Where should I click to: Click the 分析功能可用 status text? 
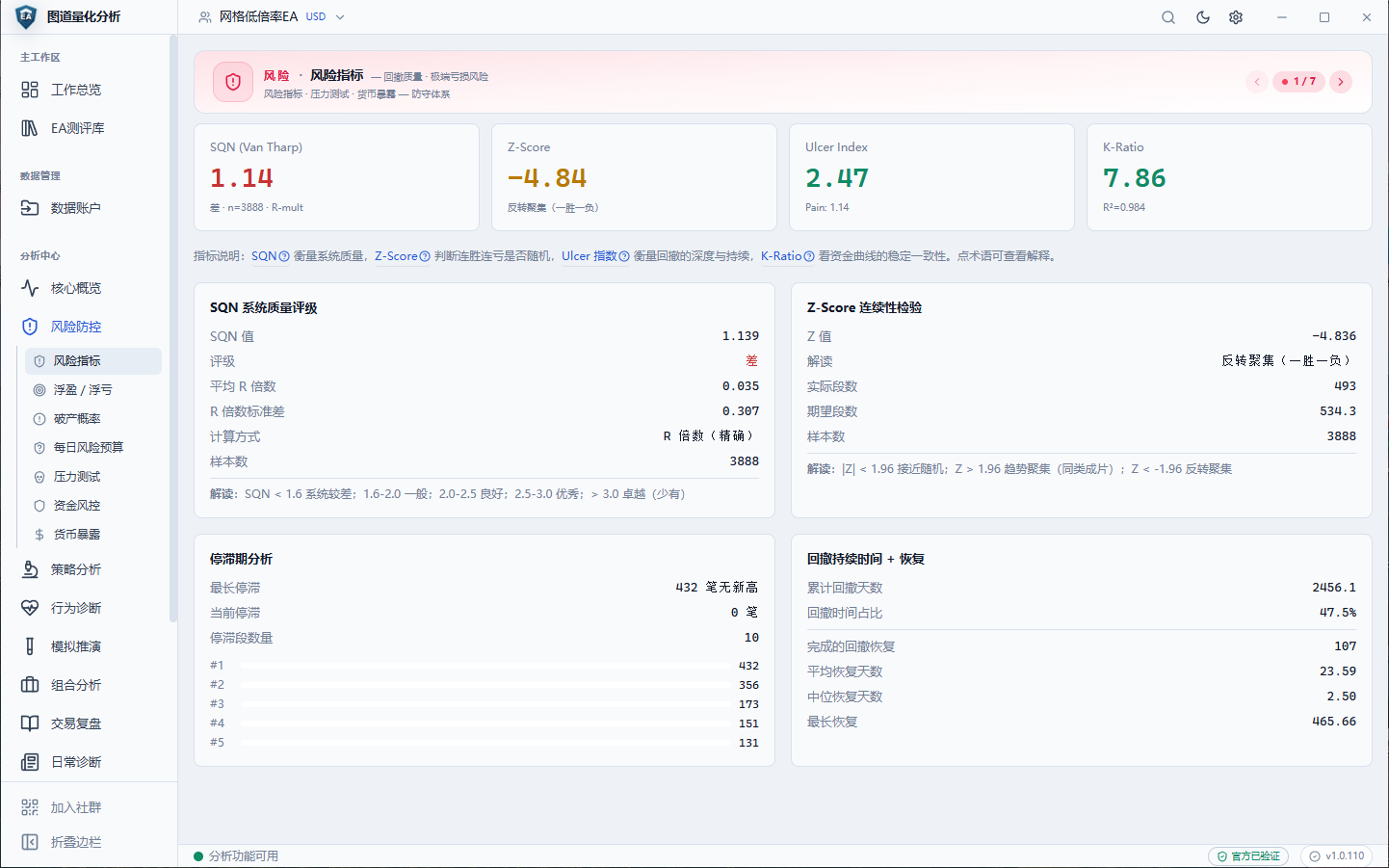point(244,855)
